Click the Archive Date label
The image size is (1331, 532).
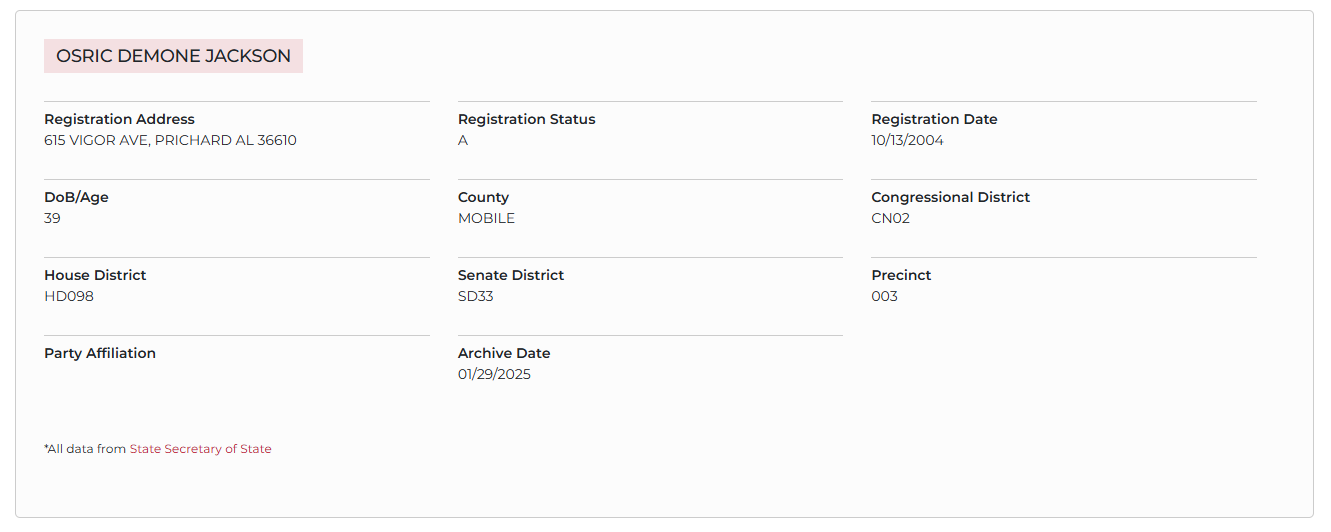[504, 353]
